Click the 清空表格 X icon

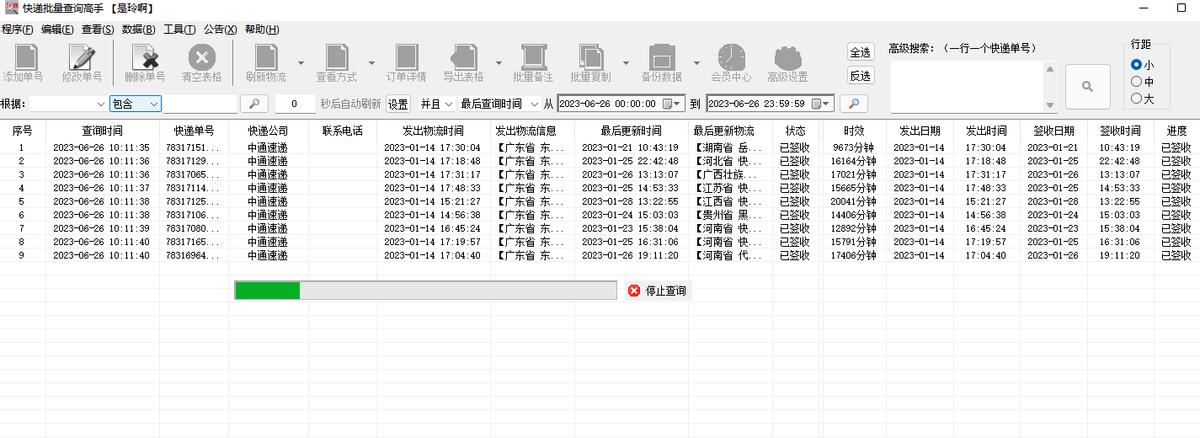[202, 63]
